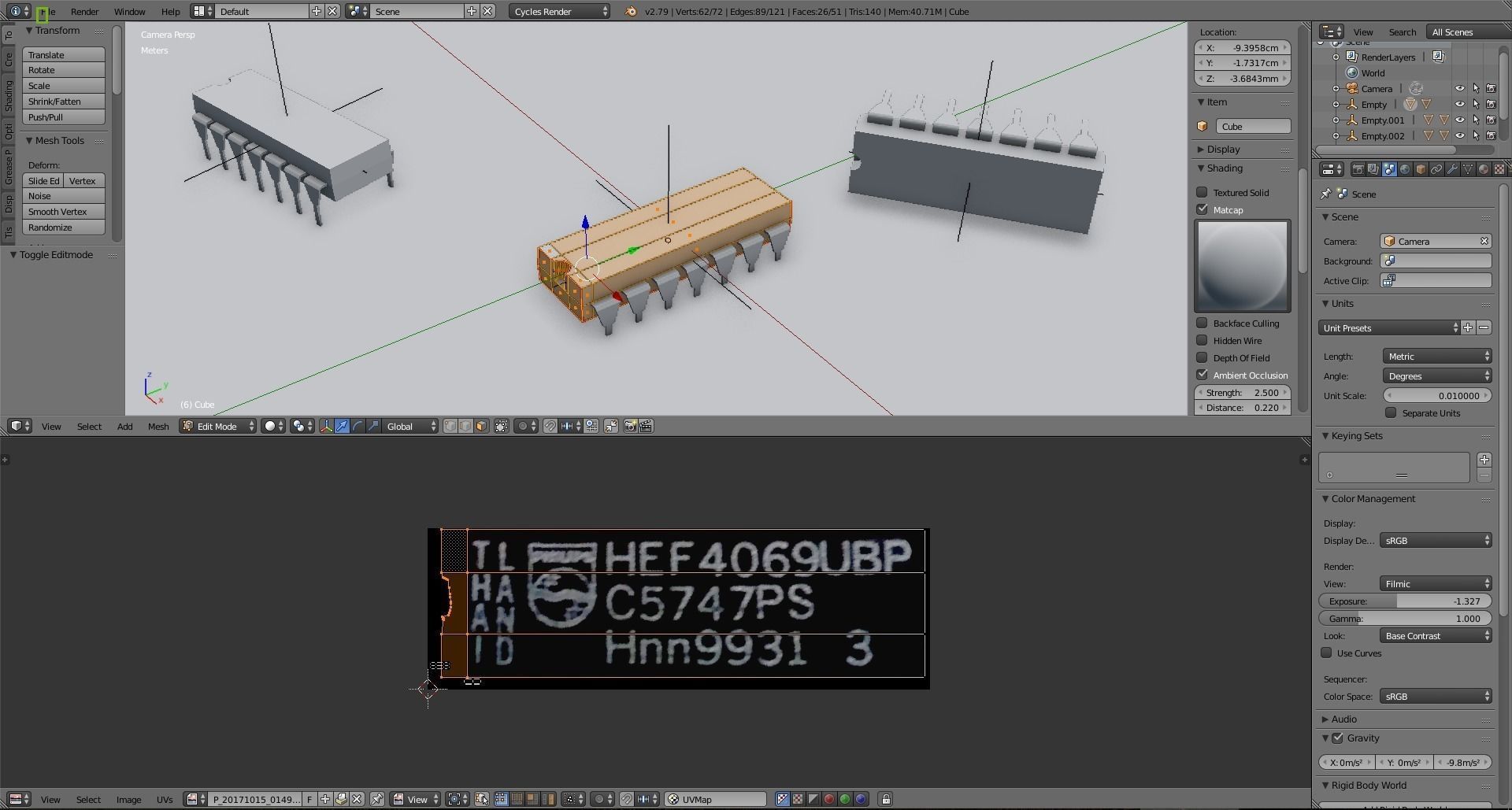Show green channel in UV editor
Image resolution: width=1512 pixels, height=810 pixels.
pos(845,799)
